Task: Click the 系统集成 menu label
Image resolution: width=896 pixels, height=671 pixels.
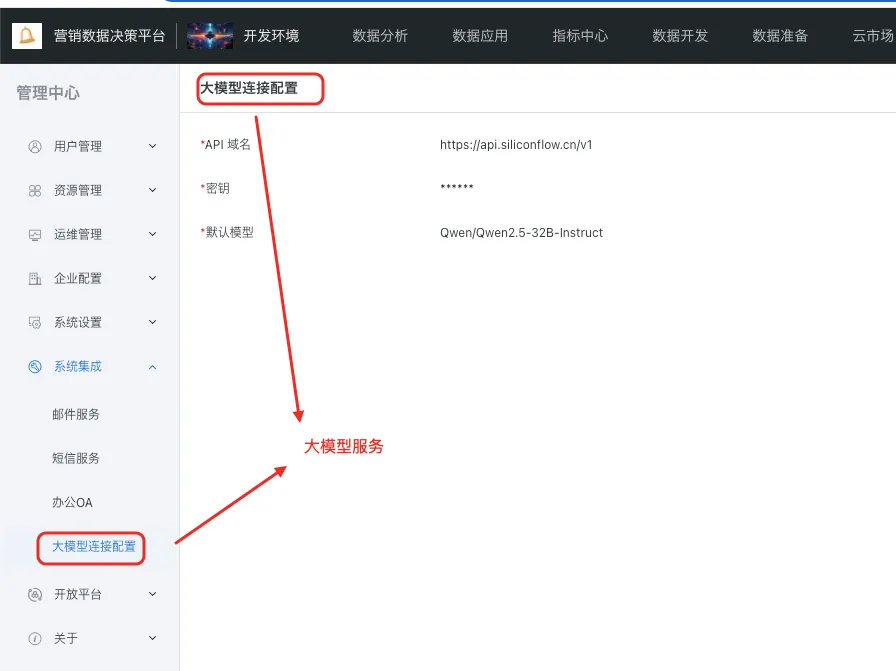Action: click(x=78, y=367)
